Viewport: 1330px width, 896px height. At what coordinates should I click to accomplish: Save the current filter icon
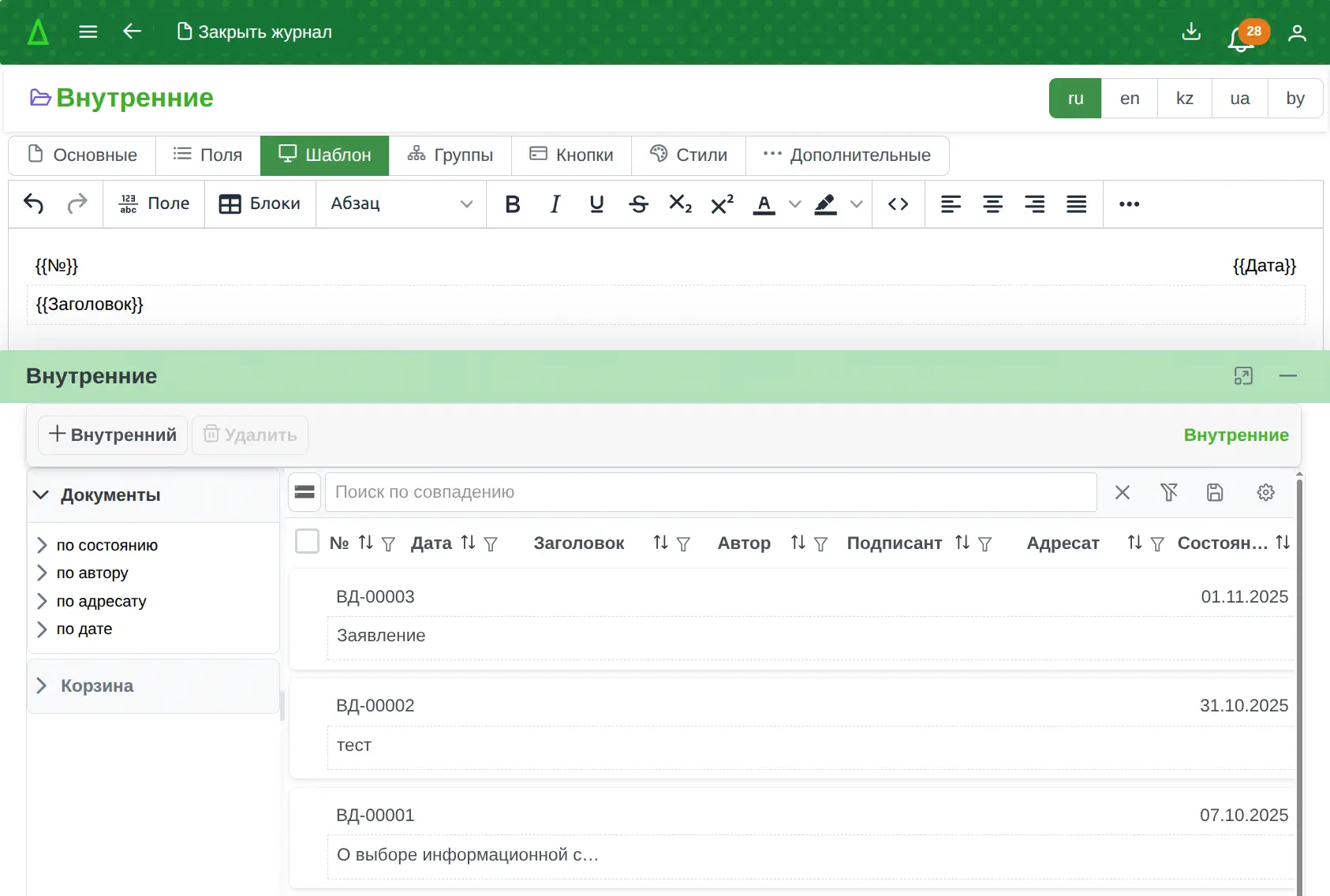click(1215, 492)
